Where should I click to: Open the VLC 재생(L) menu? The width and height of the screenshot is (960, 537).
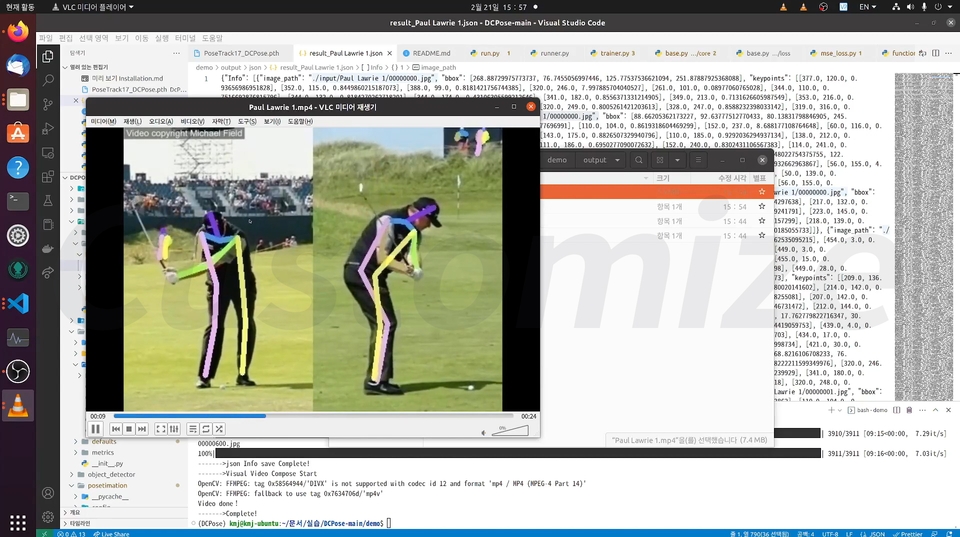point(132,121)
